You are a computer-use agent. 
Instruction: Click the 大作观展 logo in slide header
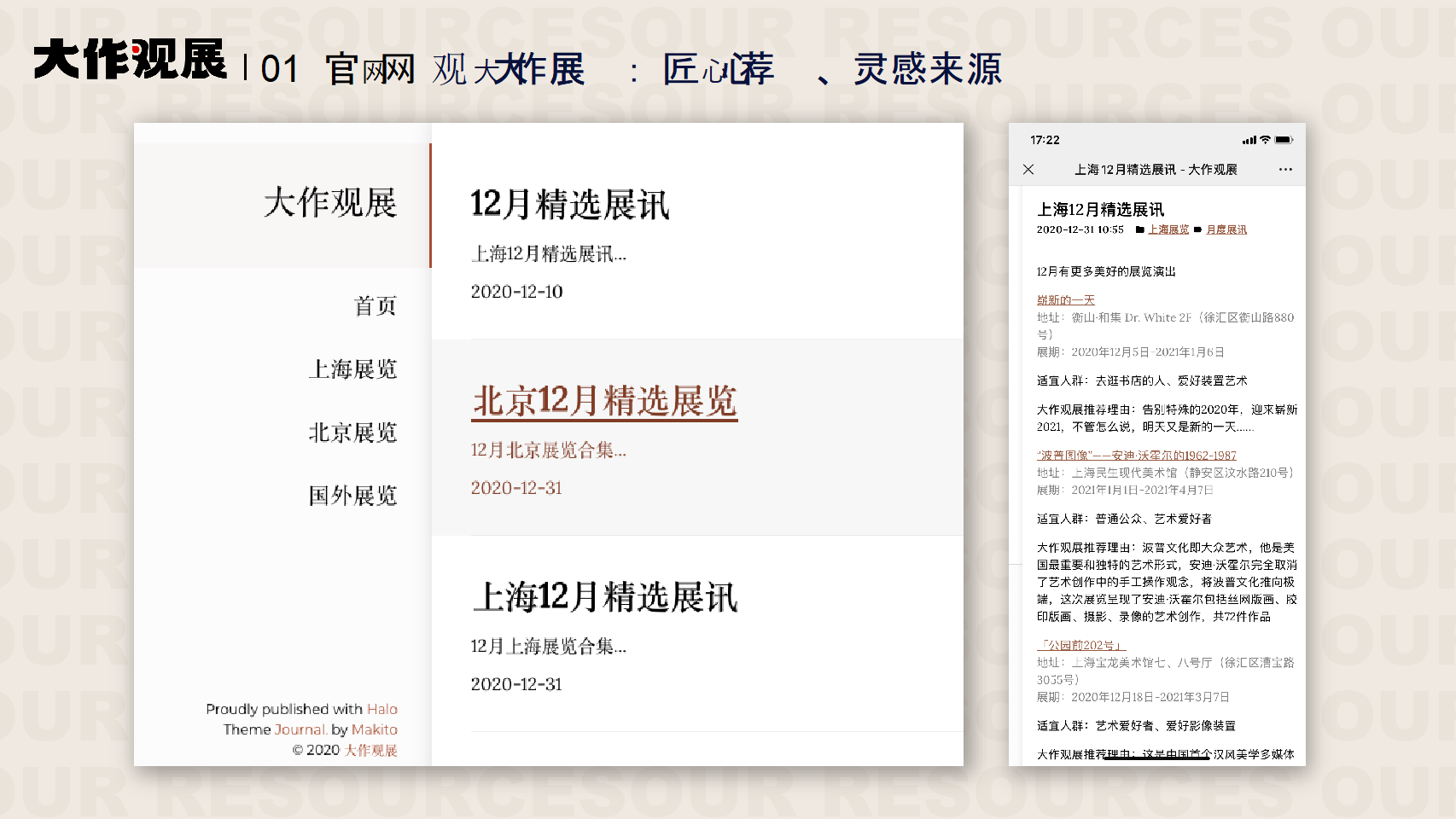(x=130, y=60)
